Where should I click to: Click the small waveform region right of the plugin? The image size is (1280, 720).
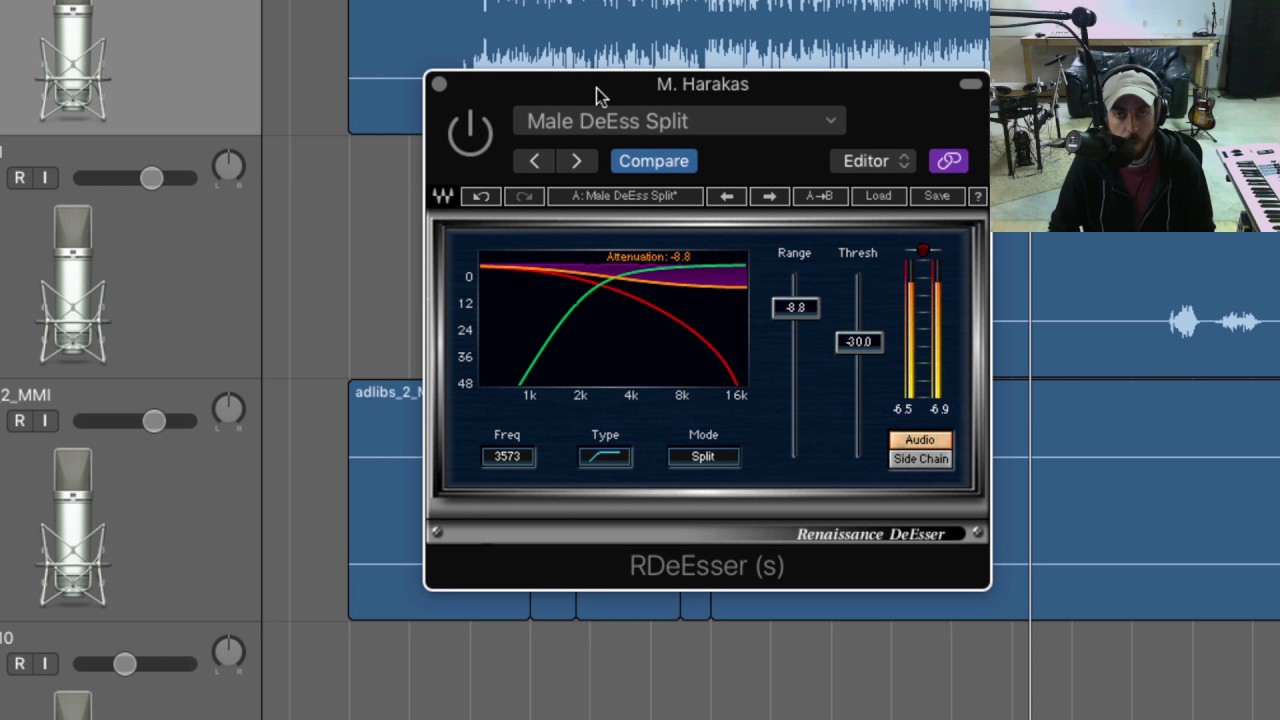(1213, 322)
